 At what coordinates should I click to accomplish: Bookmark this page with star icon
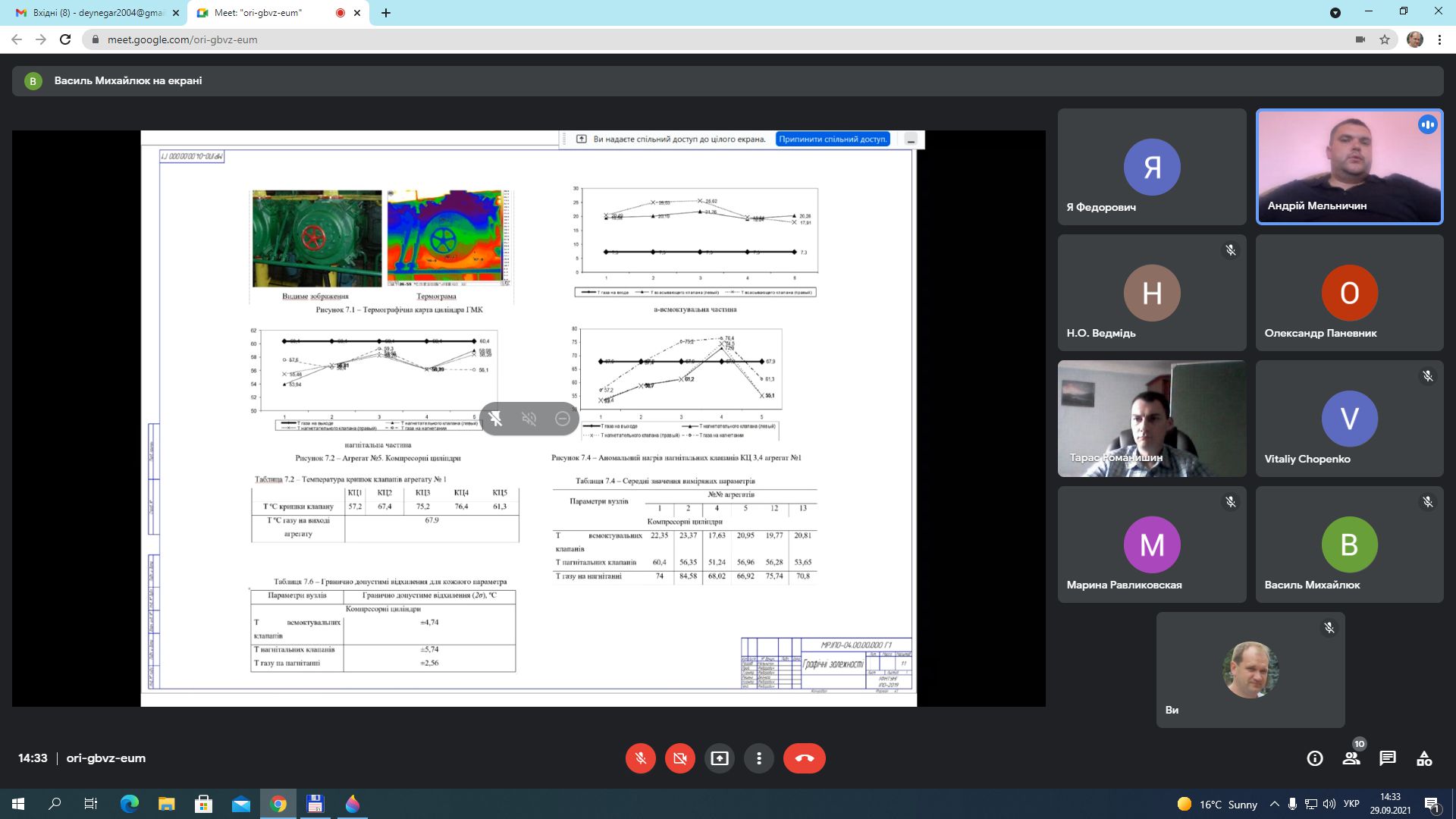pos(1385,39)
